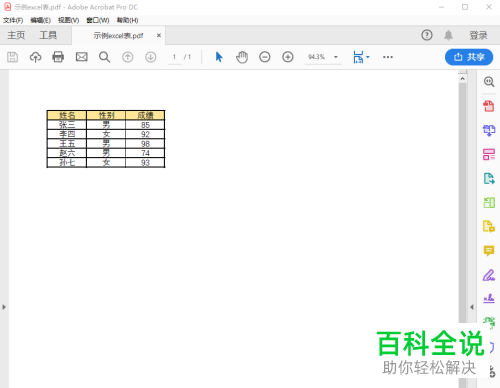This screenshot has width=500, height=388.
Task: Click the score cell 74
Action: tap(145, 153)
